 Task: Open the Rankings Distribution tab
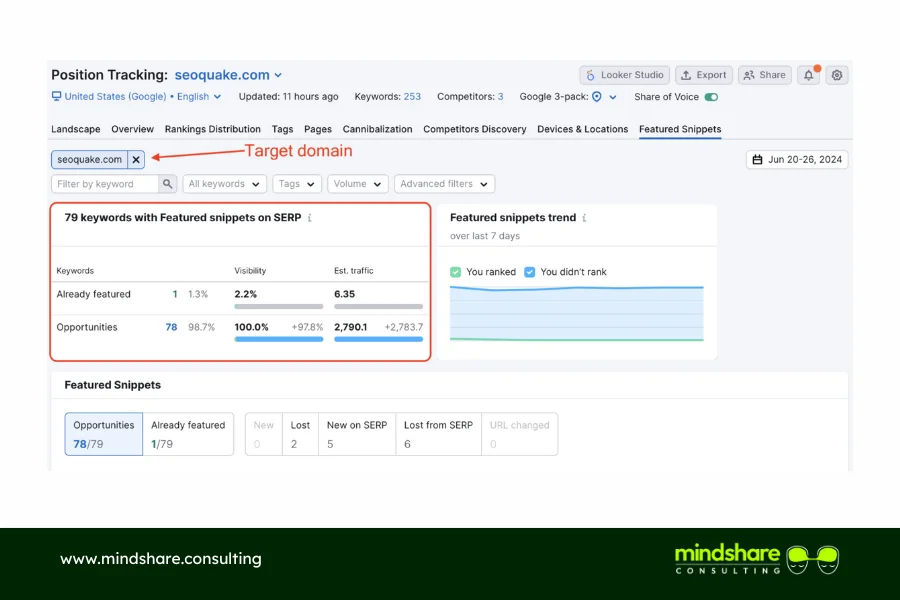(x=212, y=129)
